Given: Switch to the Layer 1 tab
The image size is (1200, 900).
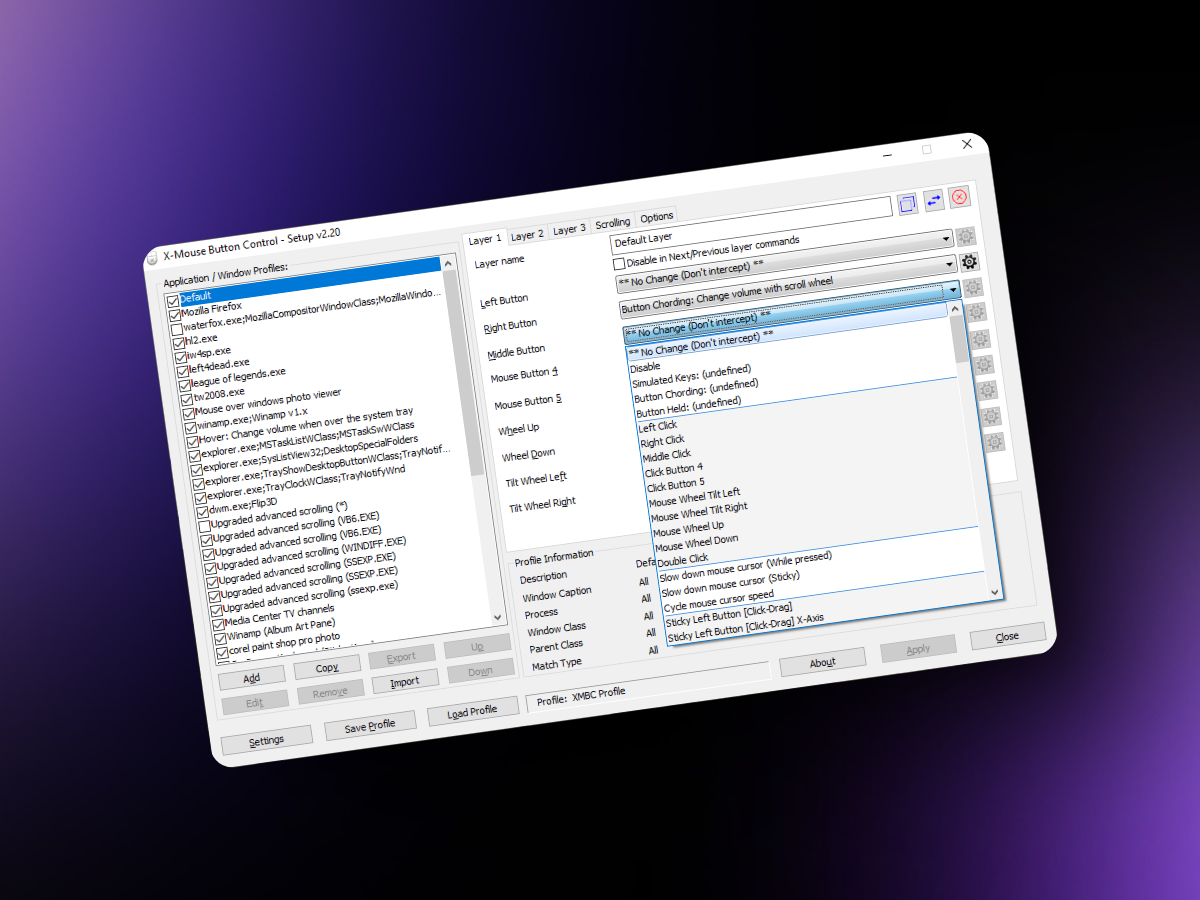Looking at the screenshot, I should pos(485,239).
